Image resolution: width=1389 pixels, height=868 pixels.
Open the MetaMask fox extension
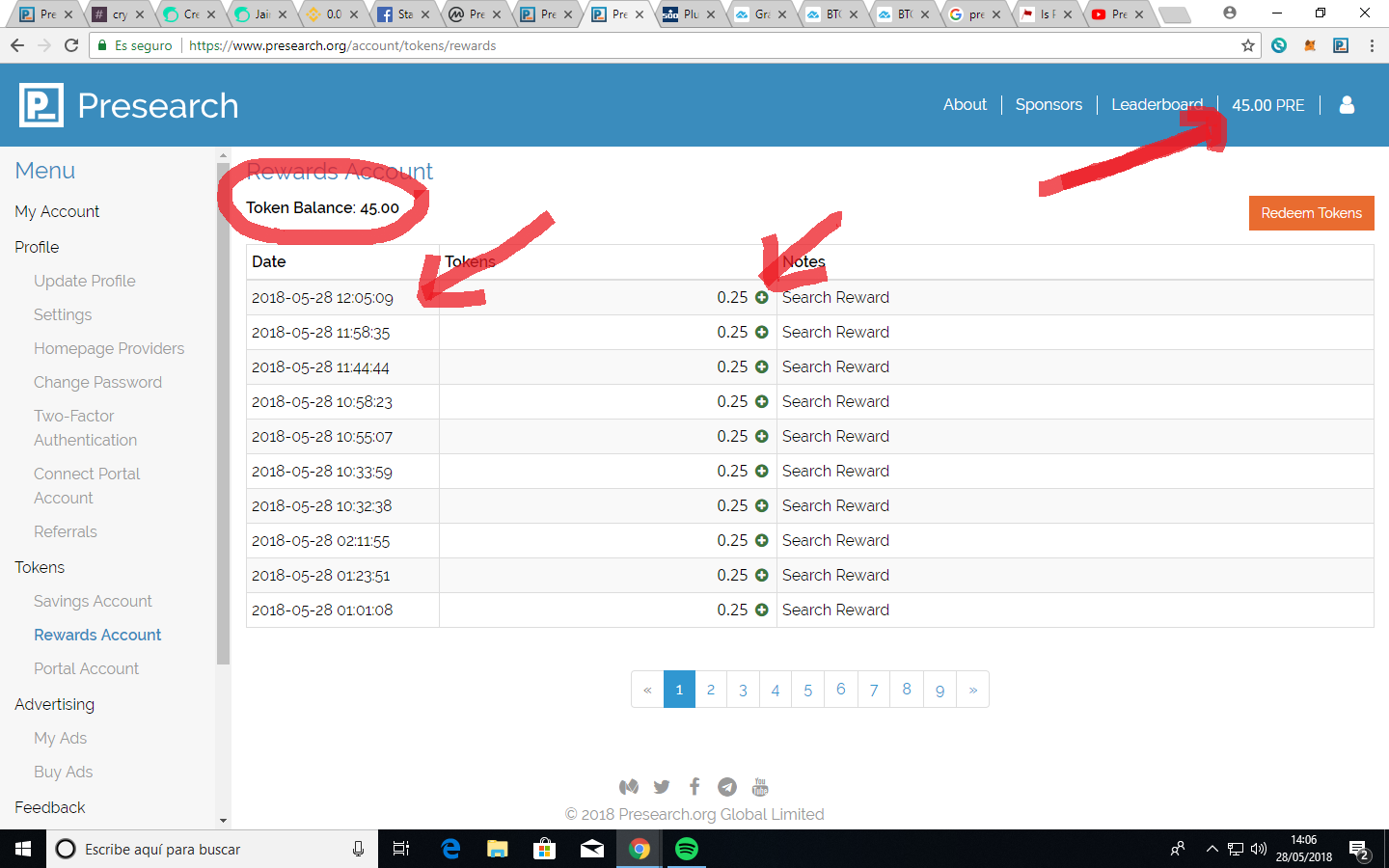click(1310, 45)
